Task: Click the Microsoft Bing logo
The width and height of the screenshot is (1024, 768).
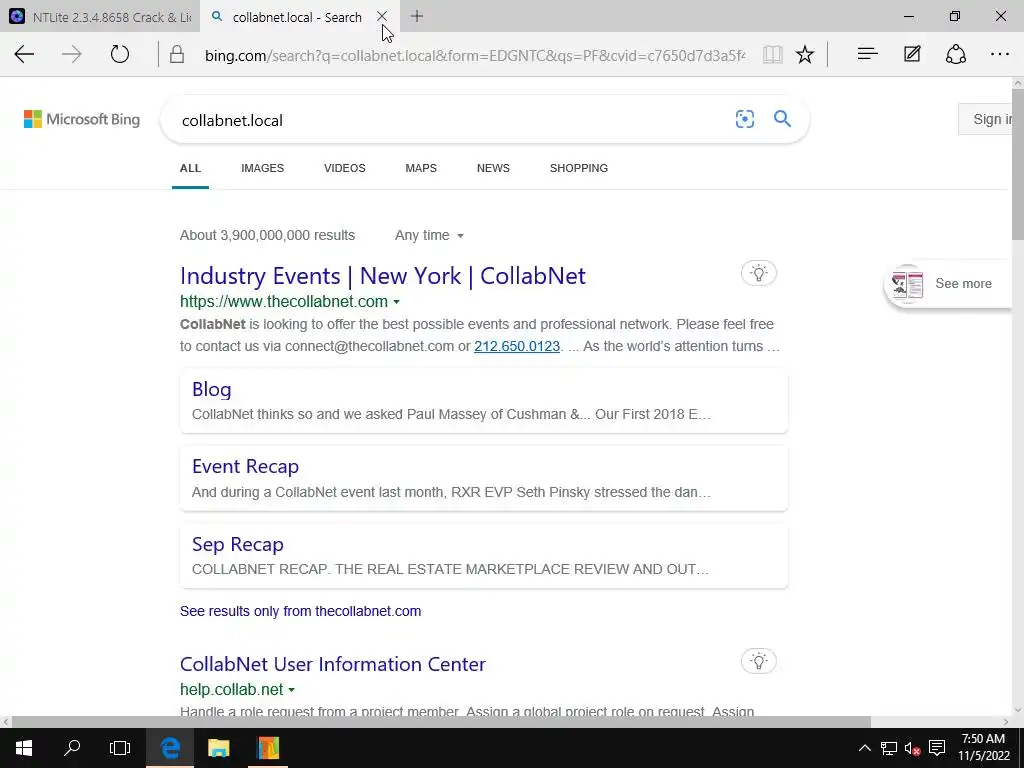Action: tap(82, 120)
